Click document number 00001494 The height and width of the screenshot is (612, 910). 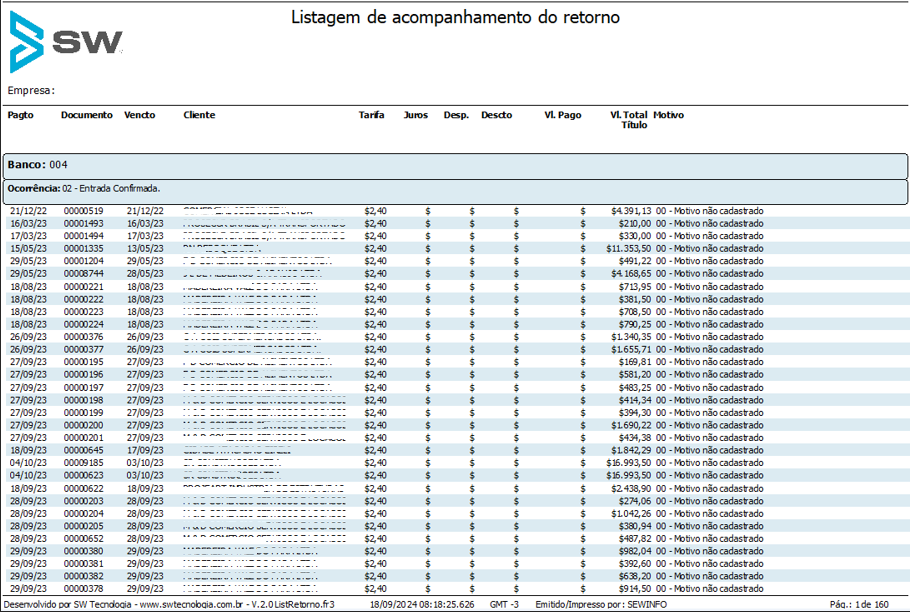coord(84,236)
